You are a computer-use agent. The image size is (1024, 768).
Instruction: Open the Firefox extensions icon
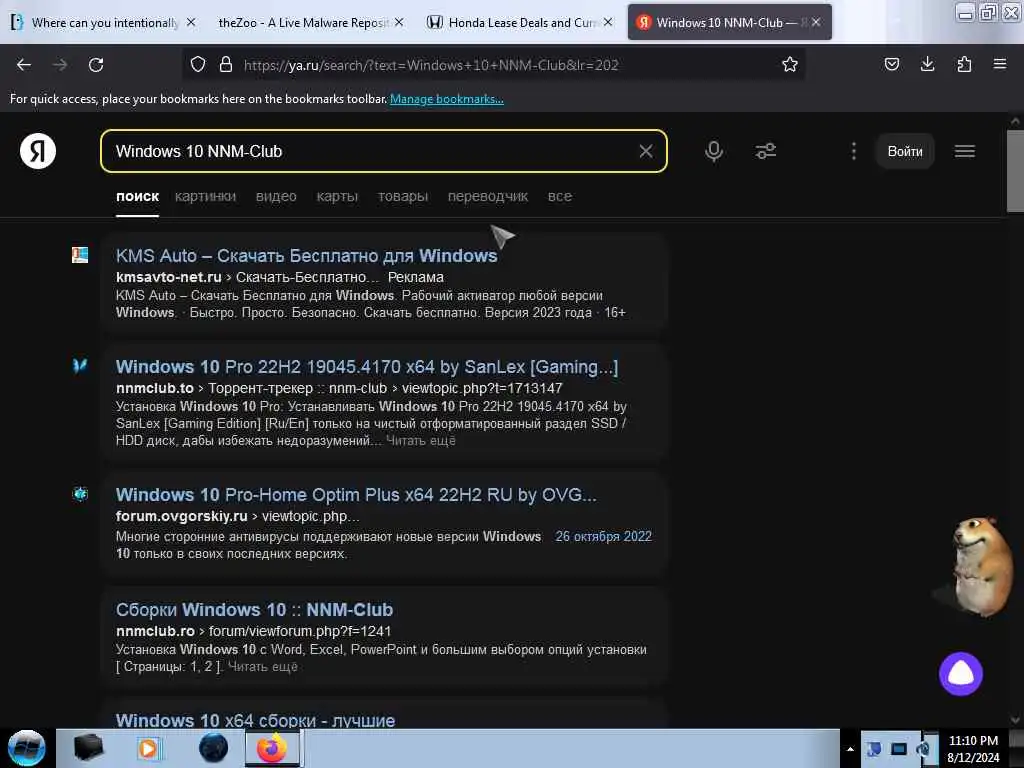(964, 64)
